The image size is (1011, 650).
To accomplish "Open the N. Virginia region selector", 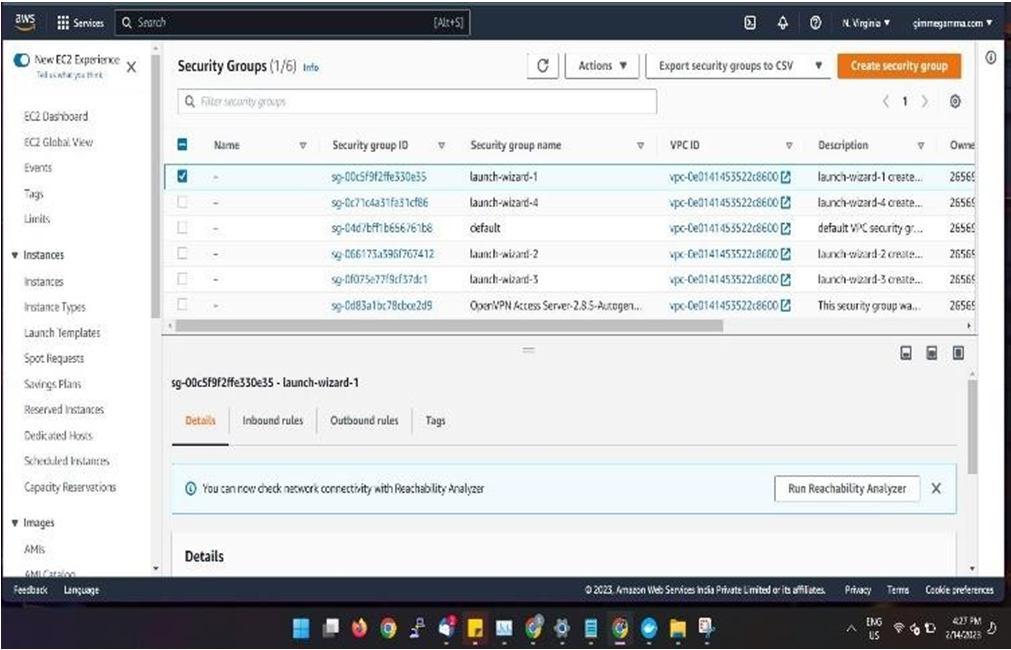I will click(x=866, y=23).
